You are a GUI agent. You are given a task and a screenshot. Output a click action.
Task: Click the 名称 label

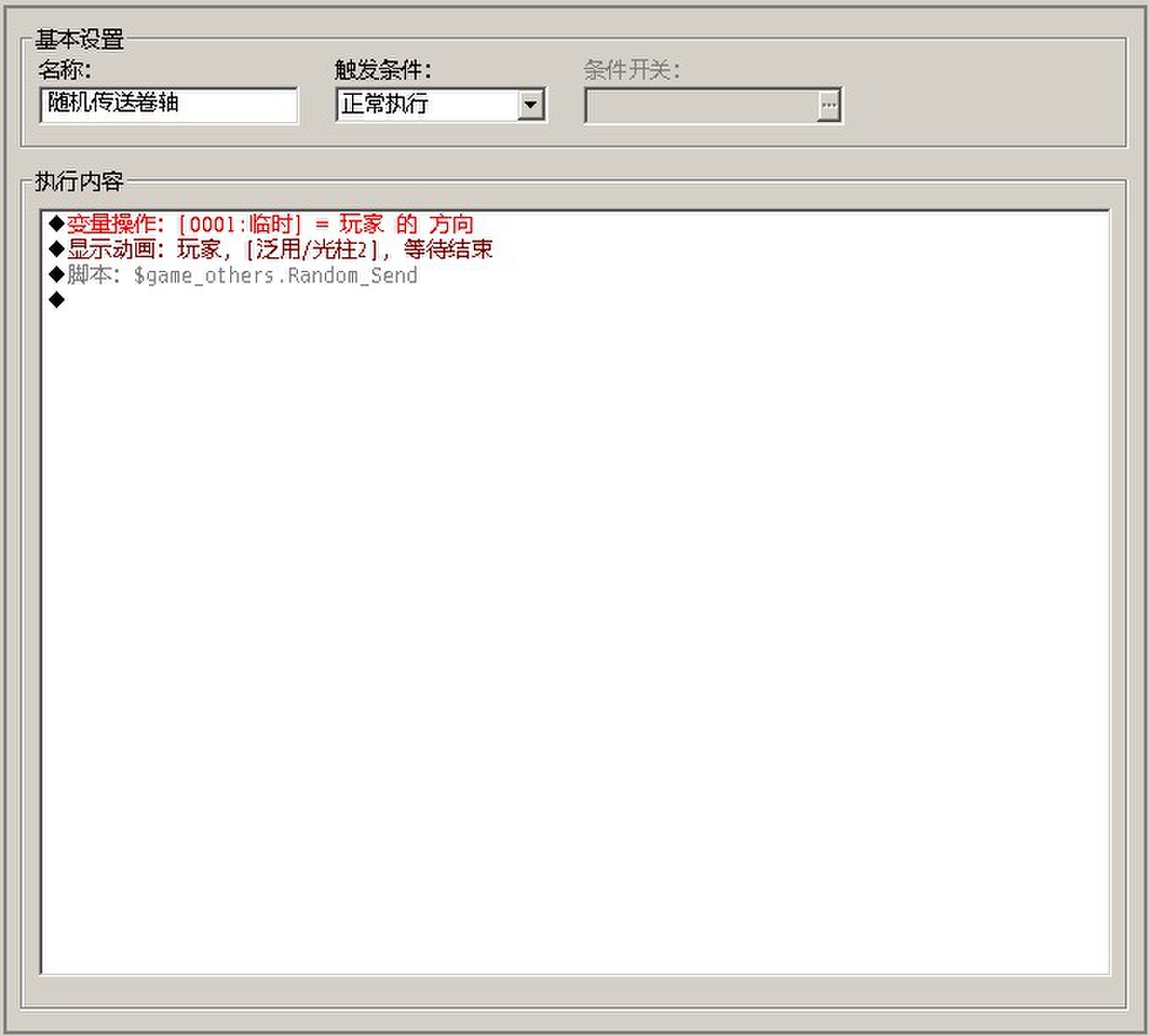64,69
